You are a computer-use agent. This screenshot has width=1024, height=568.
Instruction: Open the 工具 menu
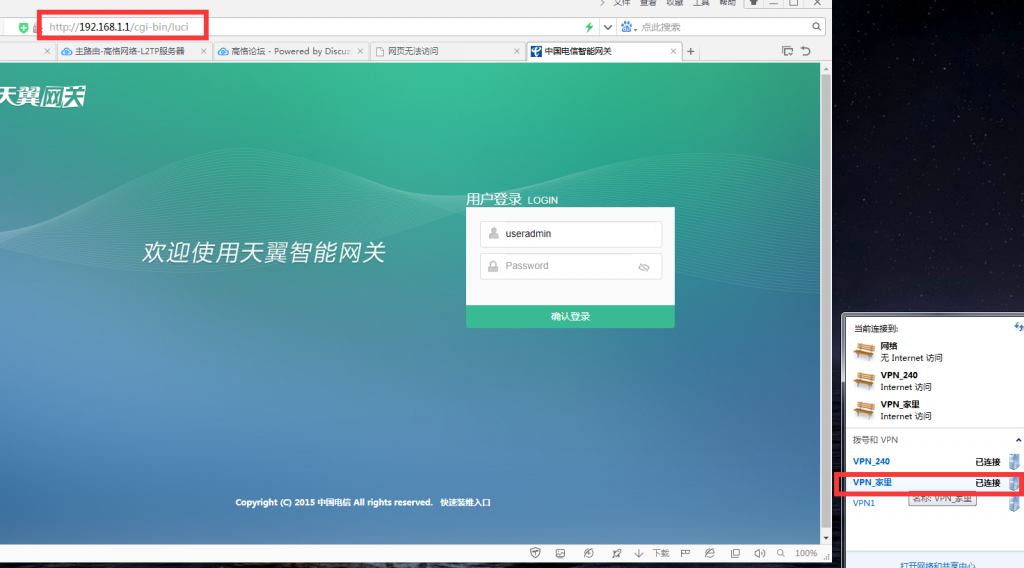pyautogui.click(x=701, y=3)
